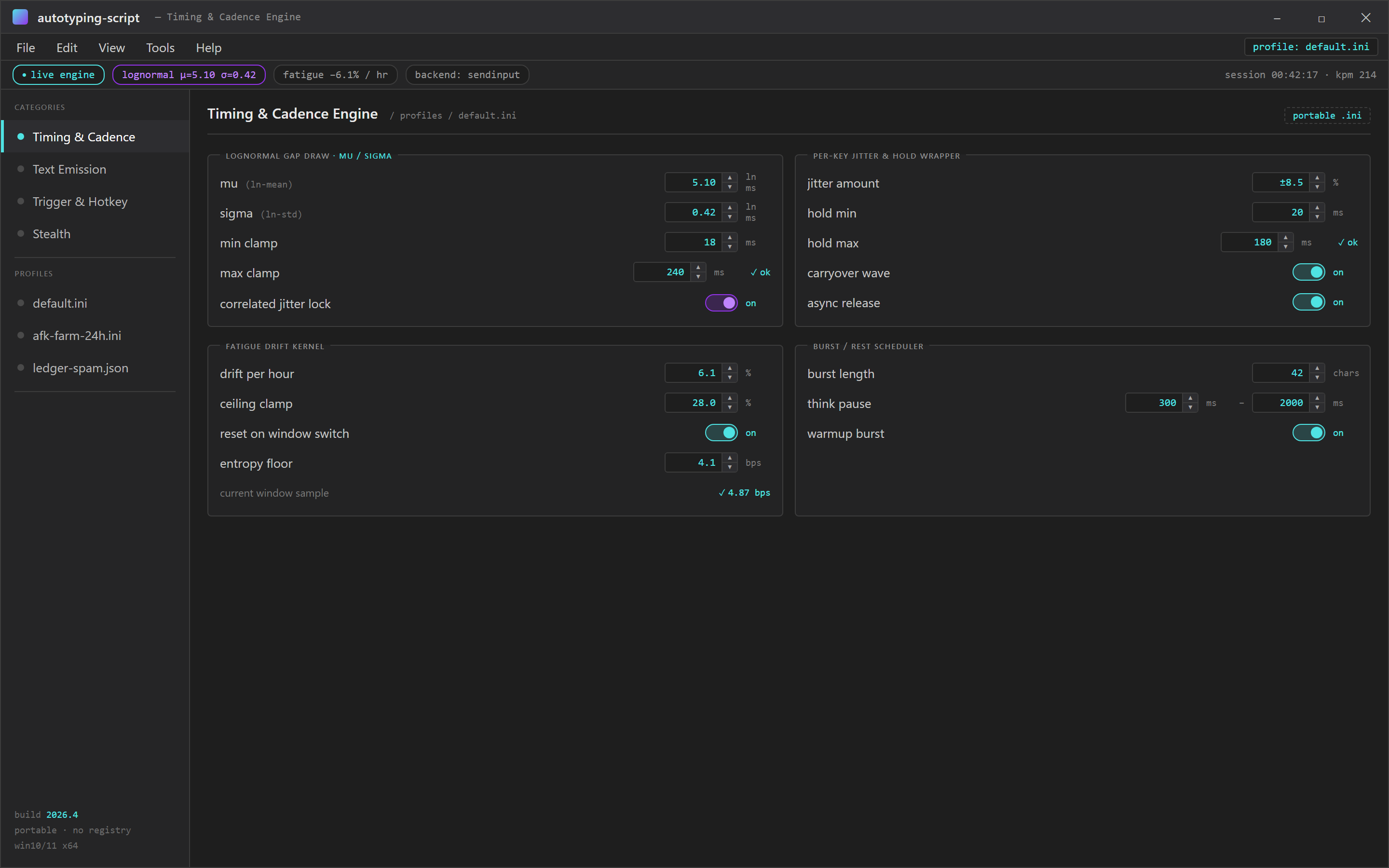Click the mu value input field
The width and height of the screenshot is (1389, 868).
694,183
